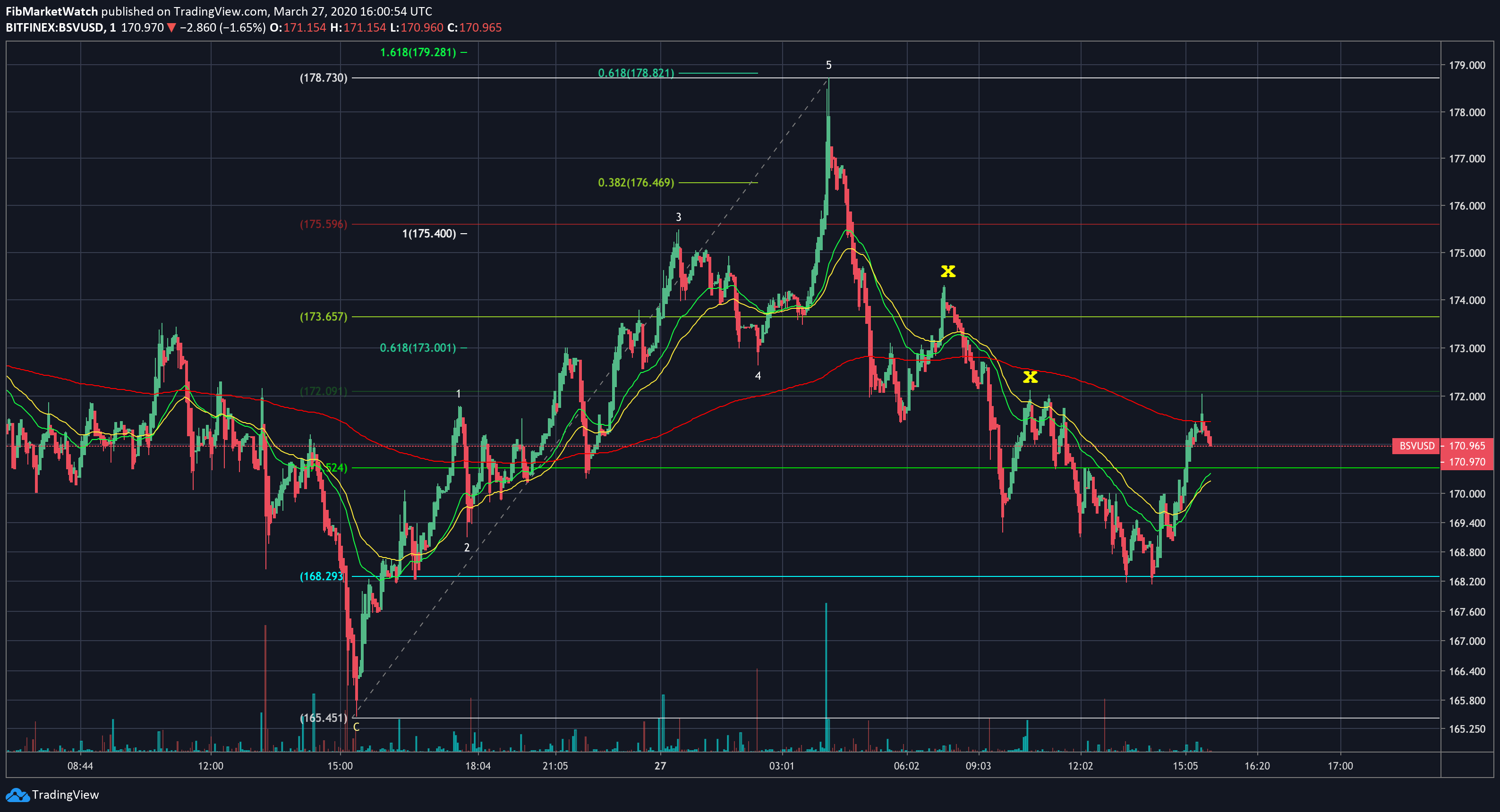Click the tallest cyan volume bar
This screenshot has height=812, width=1500.
click(x=826, y=677)
